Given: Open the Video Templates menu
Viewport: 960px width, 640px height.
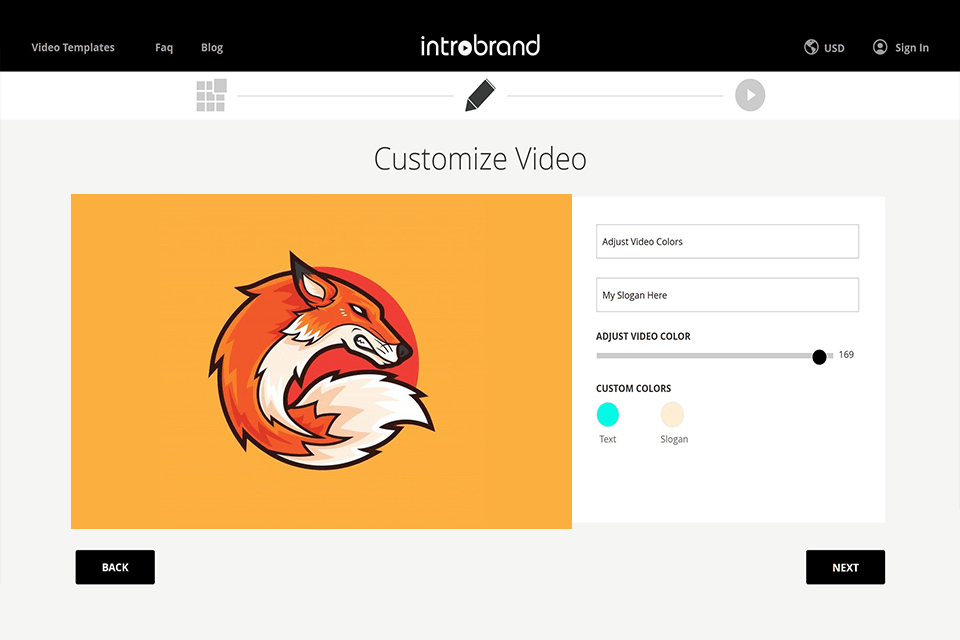Looking at the screenshot, I should click(x=71, y=47).
